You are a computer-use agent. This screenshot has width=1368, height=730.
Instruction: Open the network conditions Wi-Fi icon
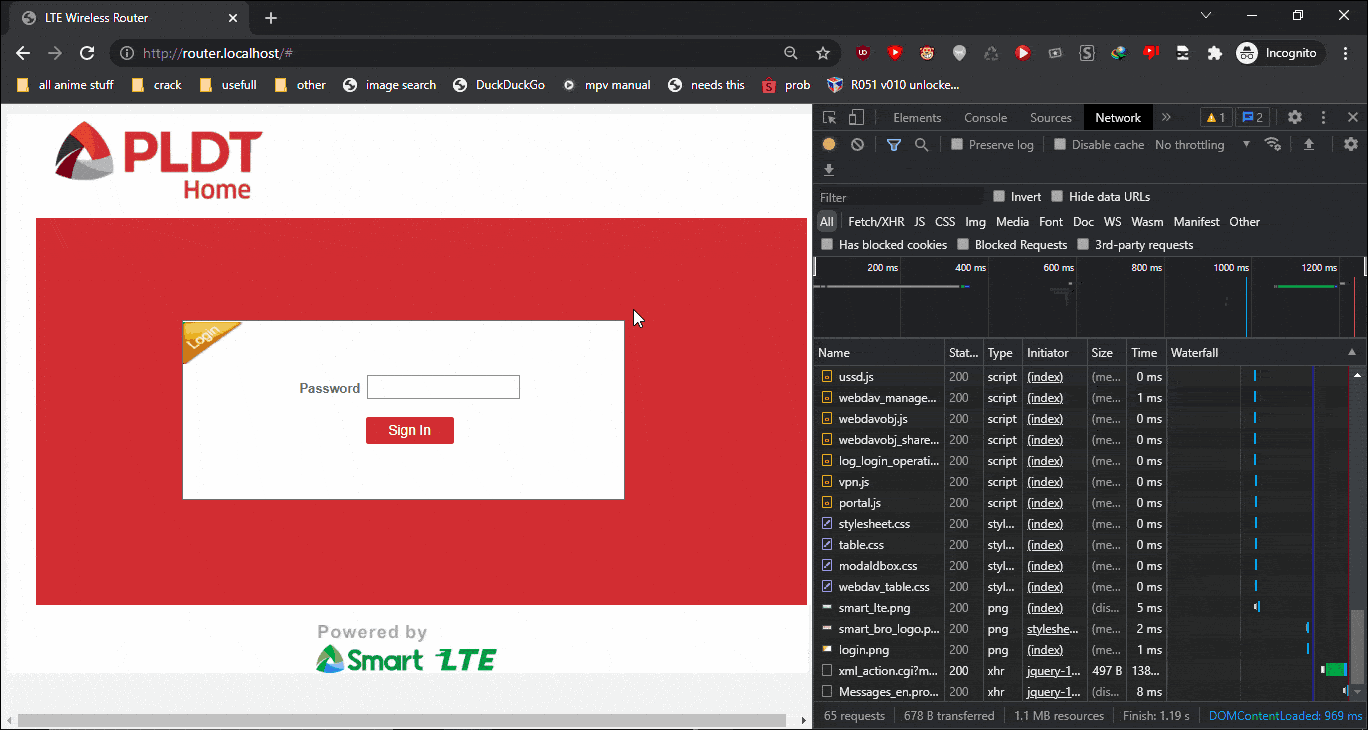tap(1273, 144)
